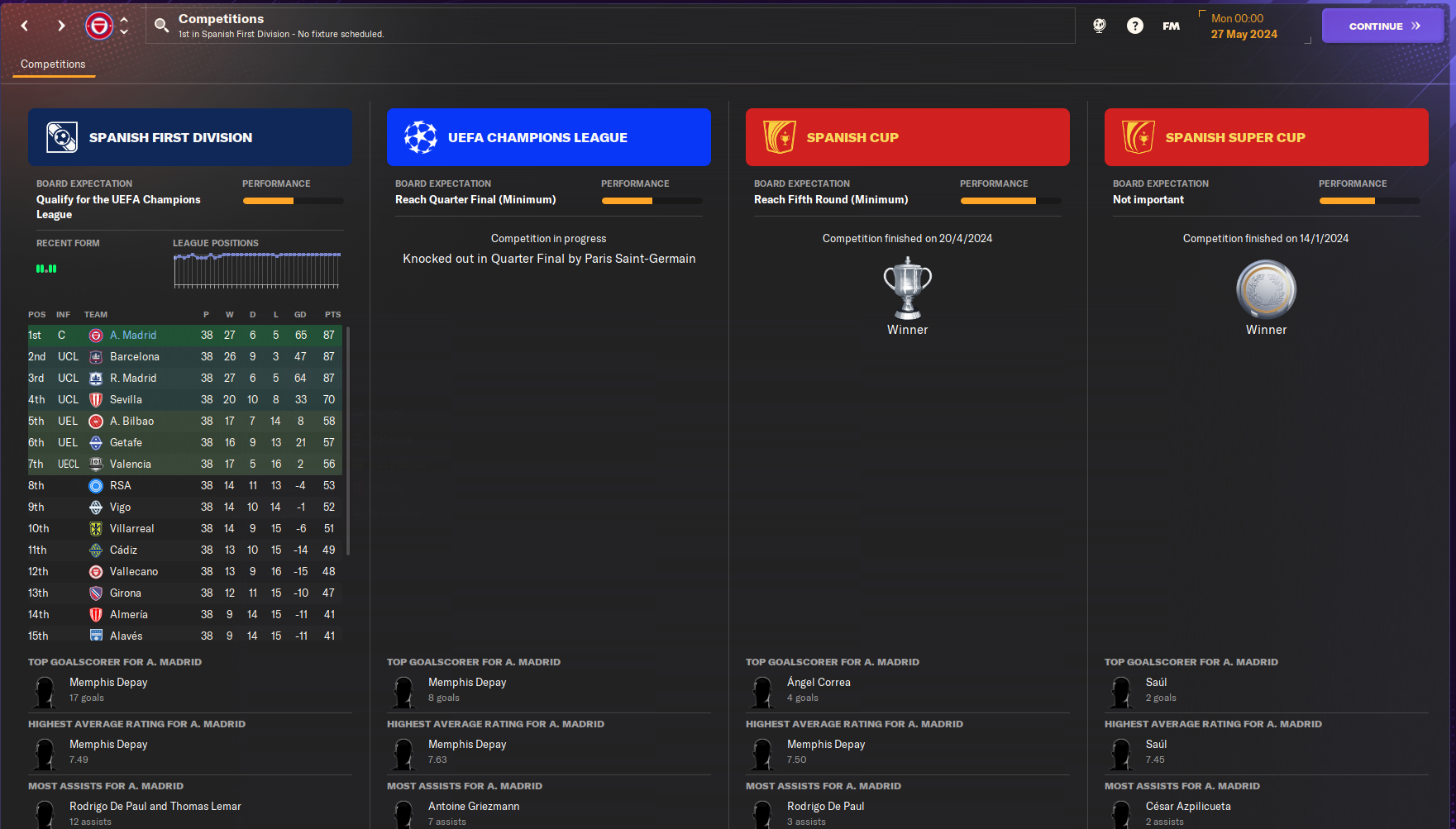
Task: Open César Azpilicueta, Super Cup most assists
Action: coord(1188,807)
